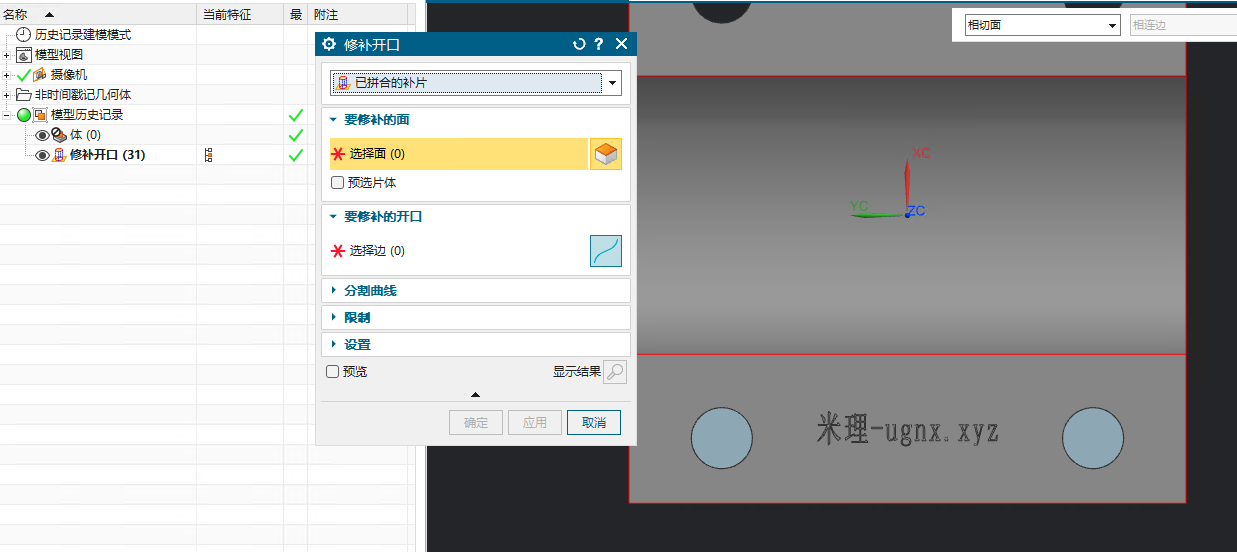Click the 当前特征 column header
1237x552 pixels.
pos(241,14)
